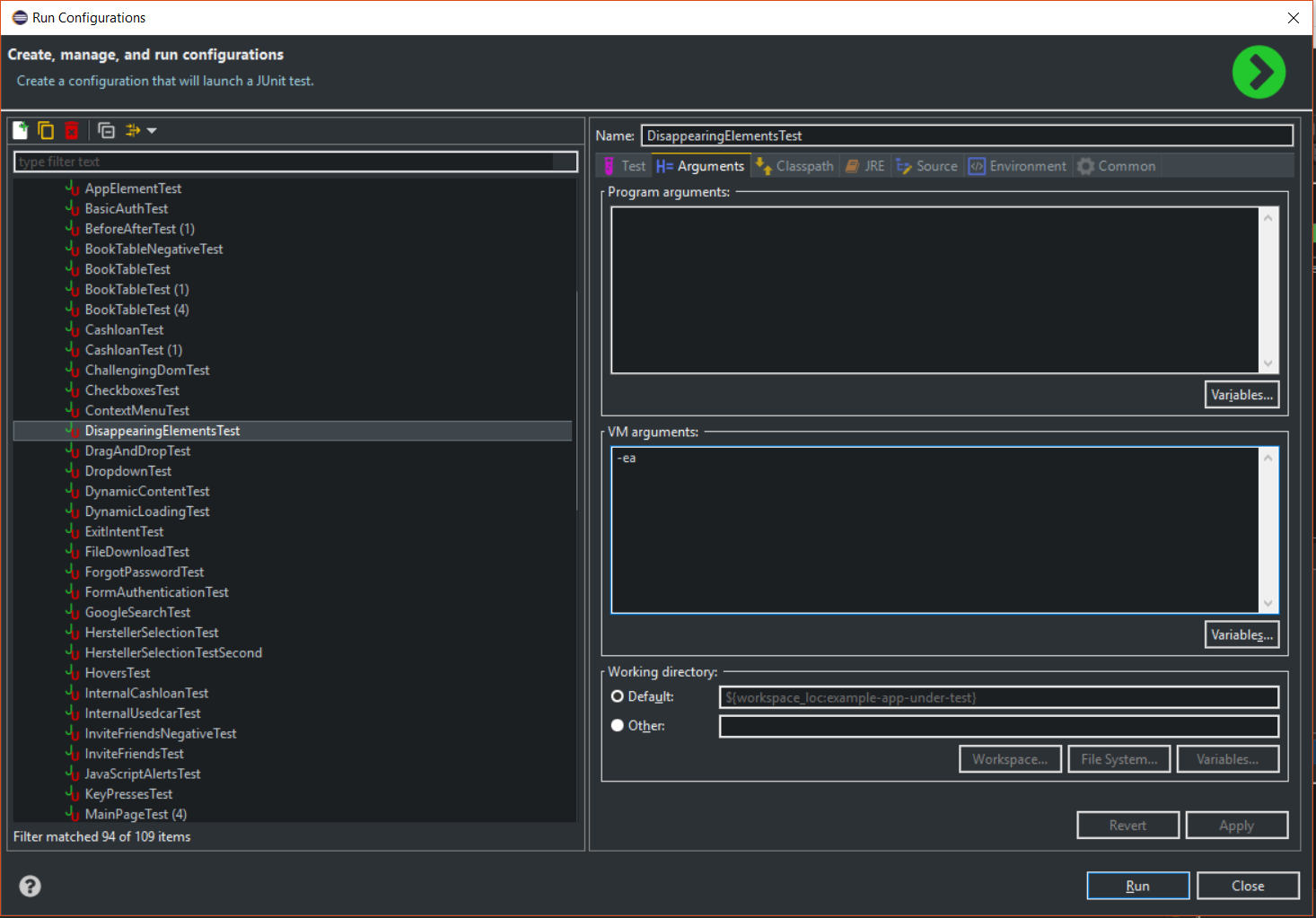Image resolution: width=1316 pixels, height=918 pixels.
Task: Click the New launch configuration icon
Action: coord(21,131)
